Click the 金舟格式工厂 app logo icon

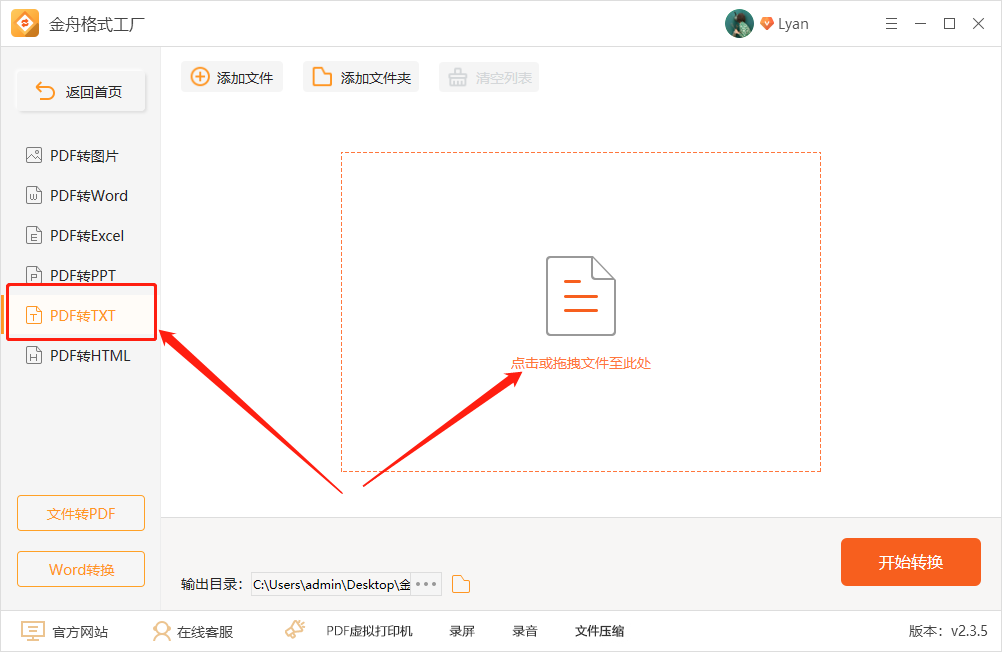[25, 24]
